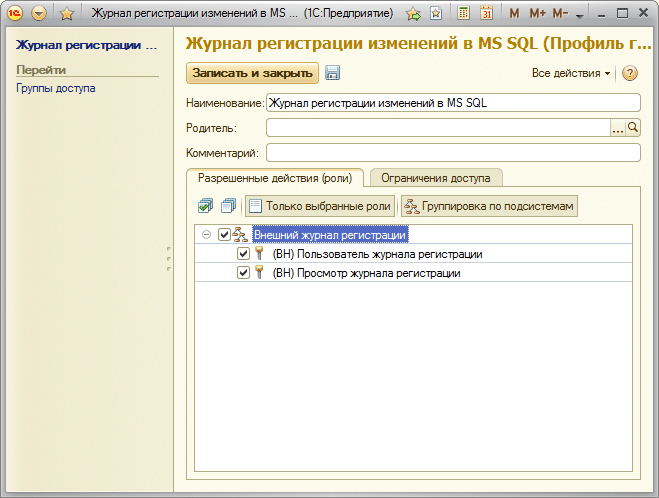Open the 1C main menu dropdown arrow
This screenshot has width=659, height=498.
coord(39,14)
